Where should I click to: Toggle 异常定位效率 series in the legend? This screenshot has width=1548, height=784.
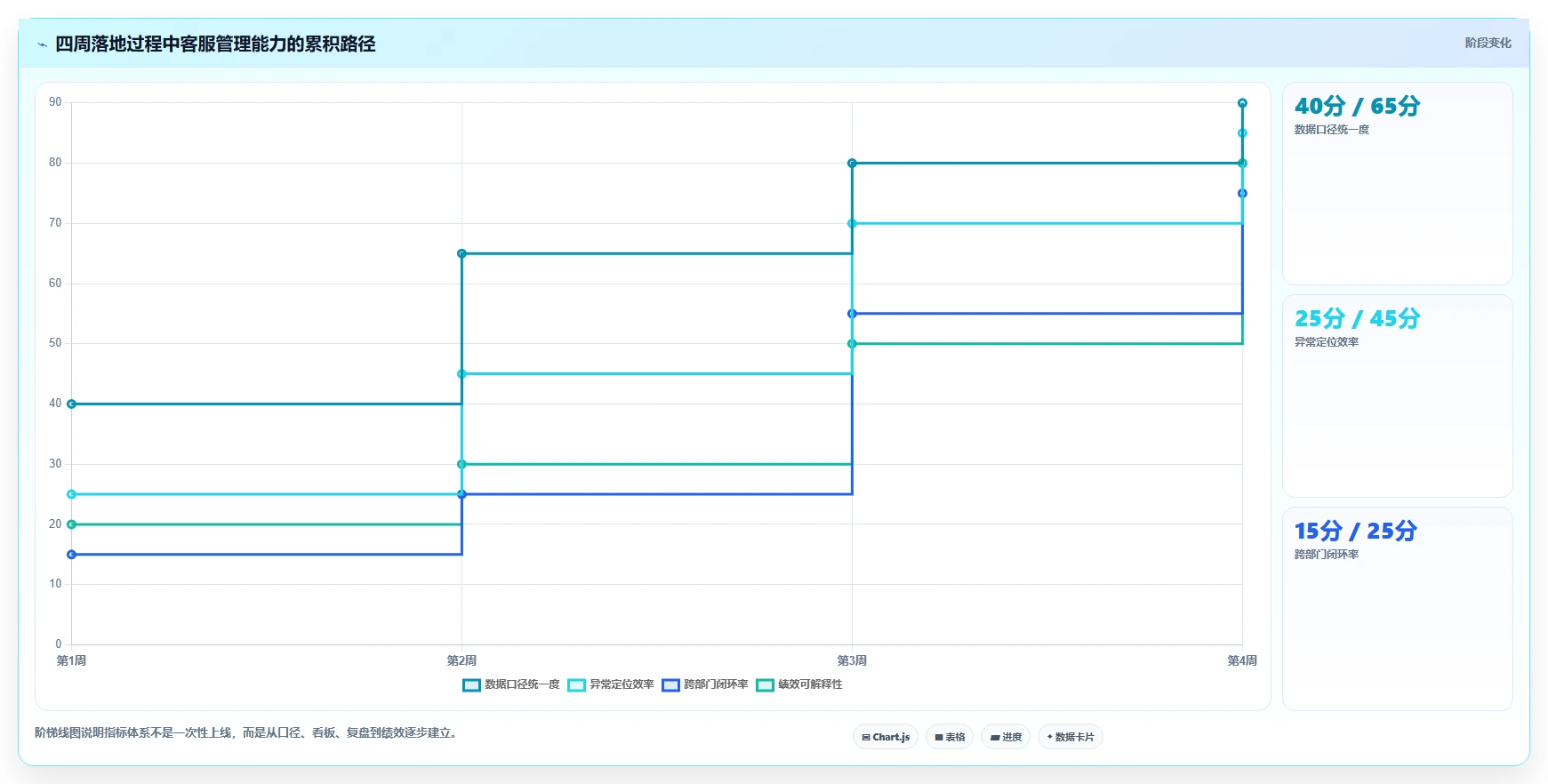click(611, 684)
